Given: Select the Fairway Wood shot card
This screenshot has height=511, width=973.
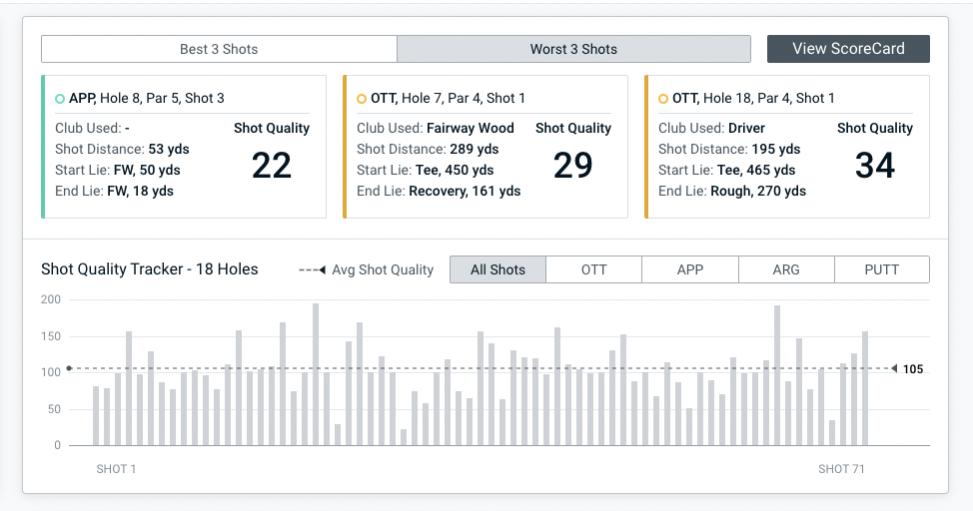Looking at the screenshot, I should (485, 146).
